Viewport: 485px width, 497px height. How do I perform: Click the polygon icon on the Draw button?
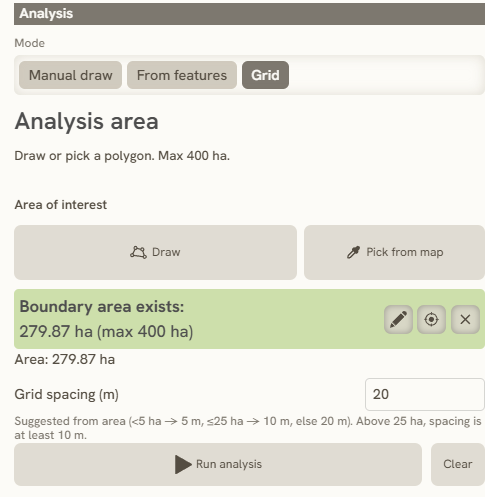[138, 252]
